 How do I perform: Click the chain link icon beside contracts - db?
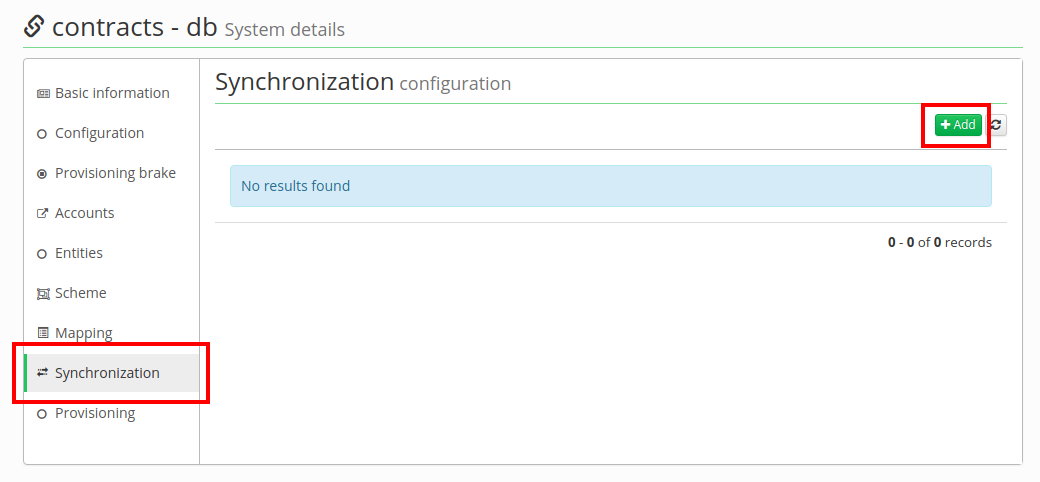tap(34, 27)
